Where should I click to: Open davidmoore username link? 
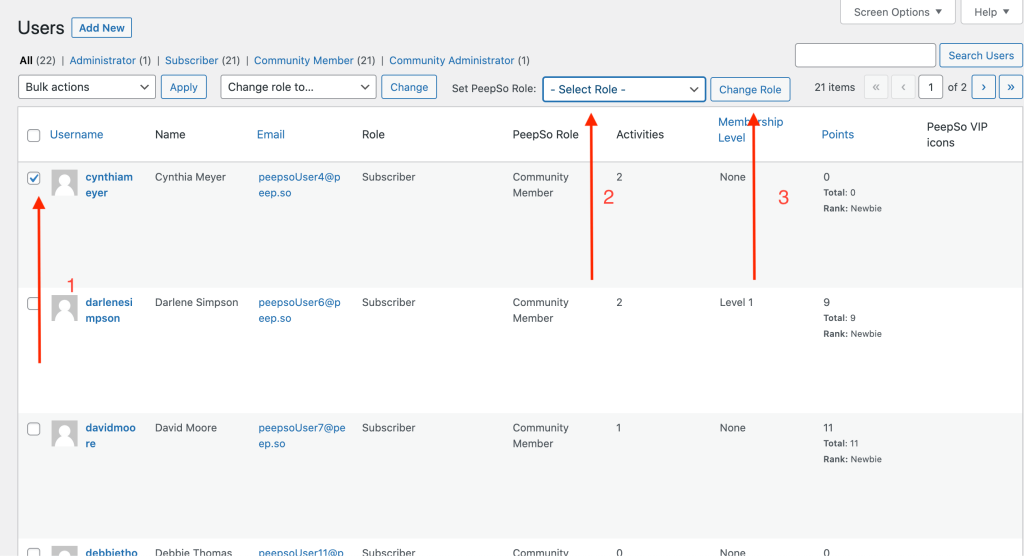[x=110, y=436]
